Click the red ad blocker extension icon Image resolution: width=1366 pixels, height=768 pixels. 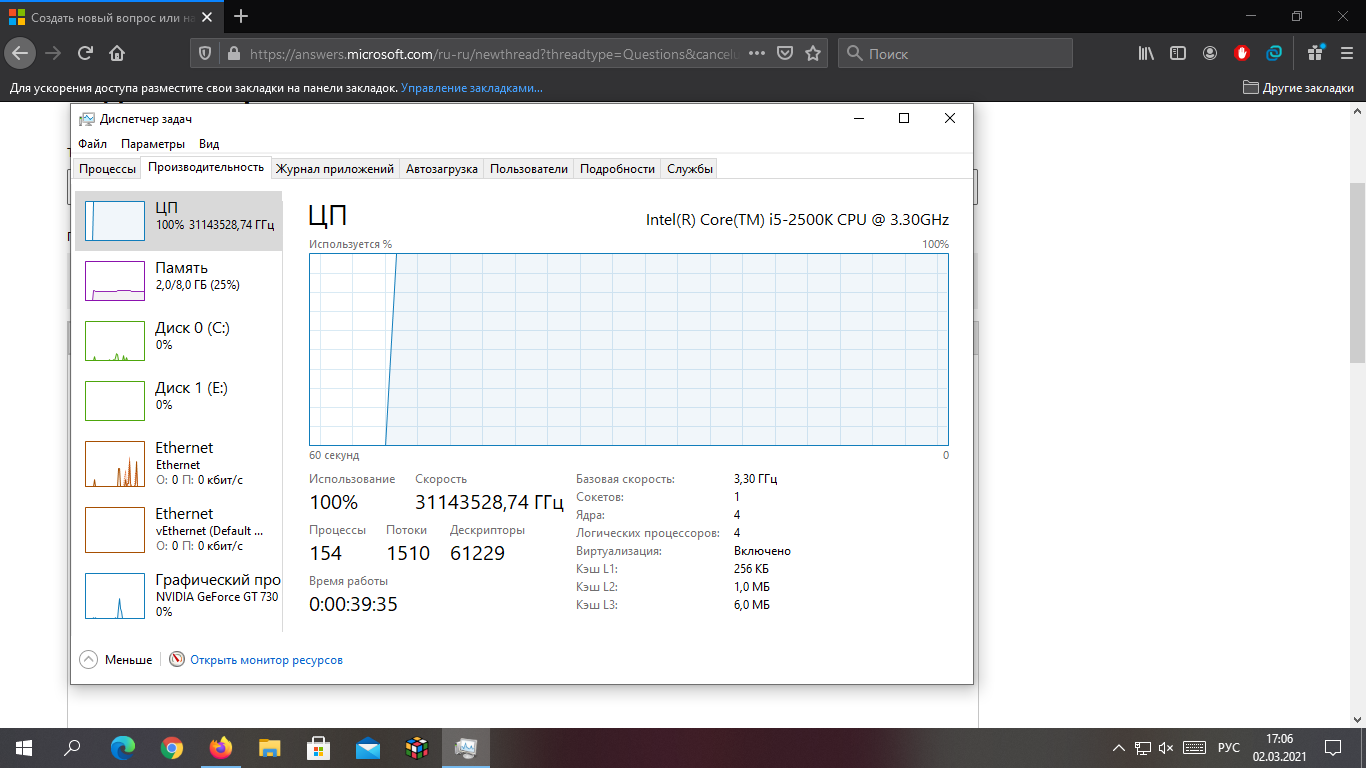(1242, 53)
